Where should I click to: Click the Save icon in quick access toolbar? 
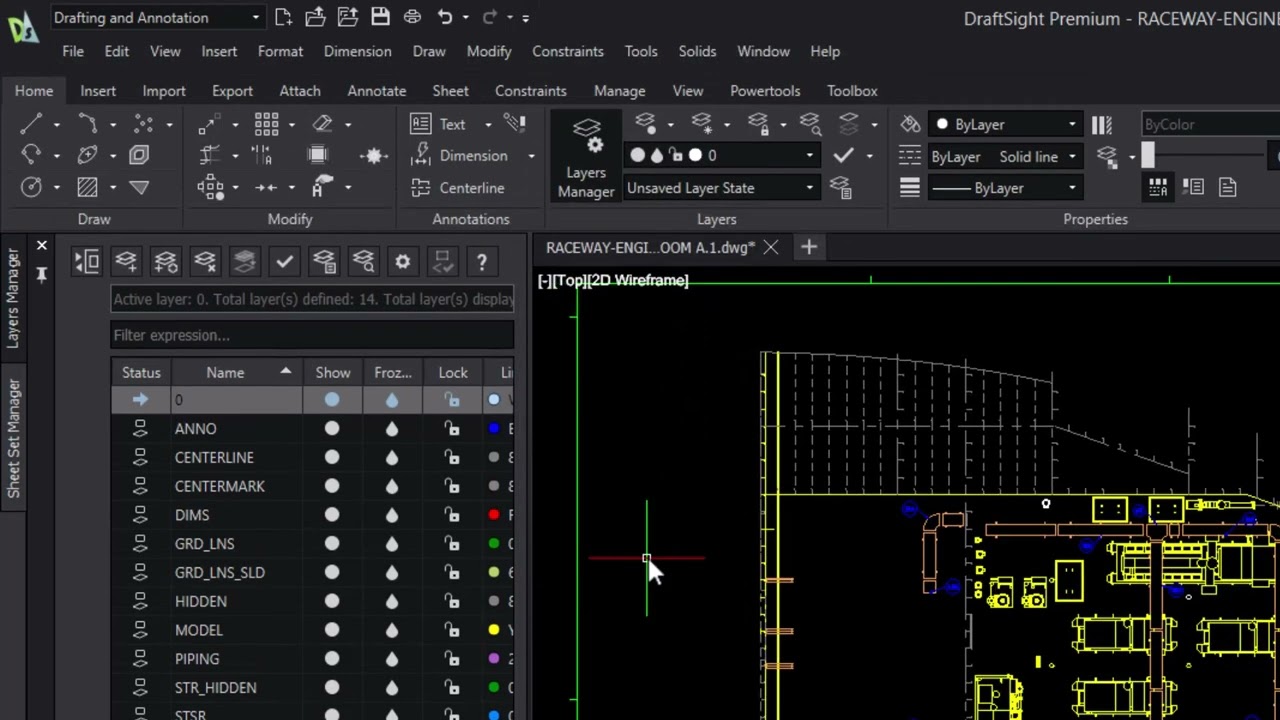click(x=380, y=17)
